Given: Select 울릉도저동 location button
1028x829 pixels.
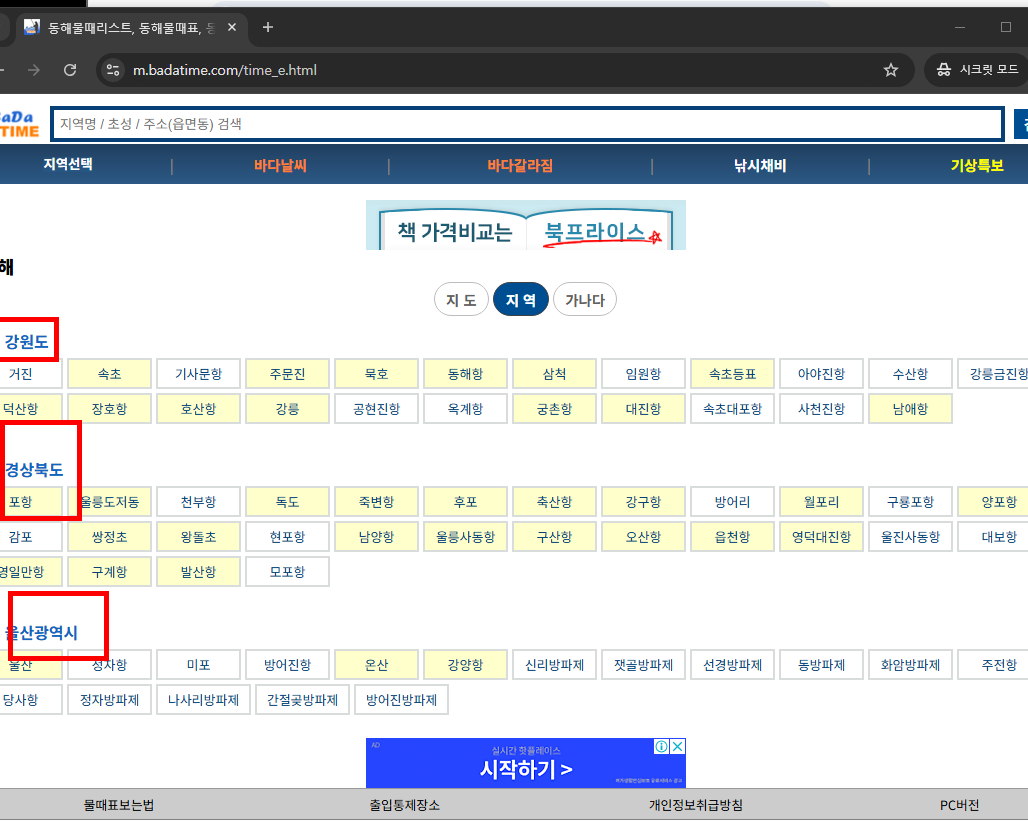Looking at the screenshot, I should click(109, 502).
